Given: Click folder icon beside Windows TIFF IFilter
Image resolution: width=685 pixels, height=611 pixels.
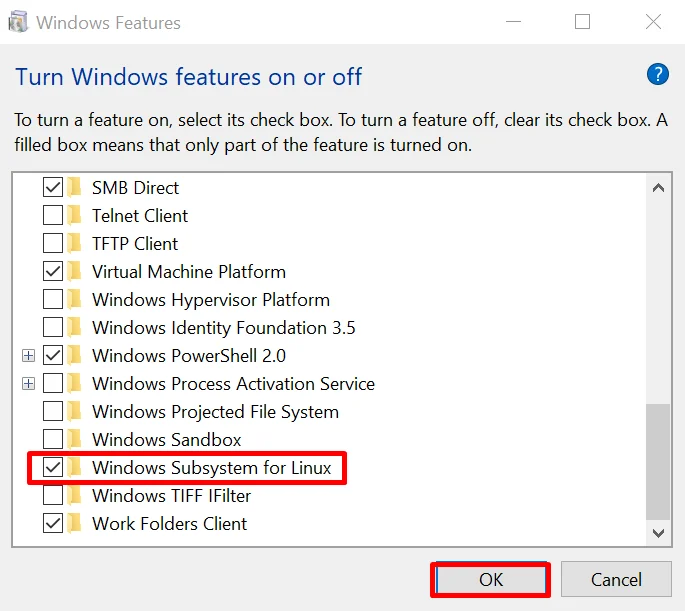Looking at the screenshot, I should (x=75, y=495).
